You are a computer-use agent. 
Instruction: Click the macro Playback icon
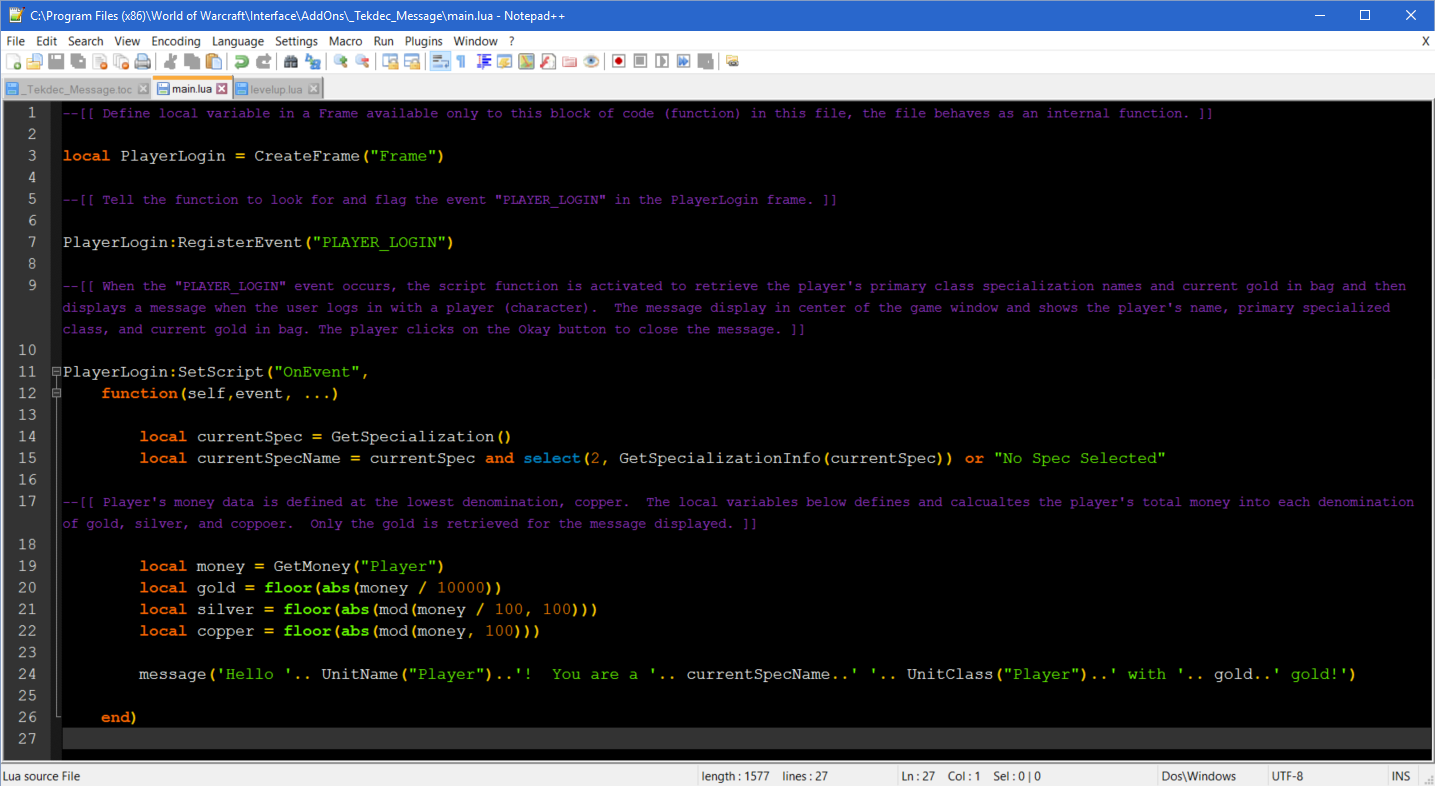pos(662,61)
